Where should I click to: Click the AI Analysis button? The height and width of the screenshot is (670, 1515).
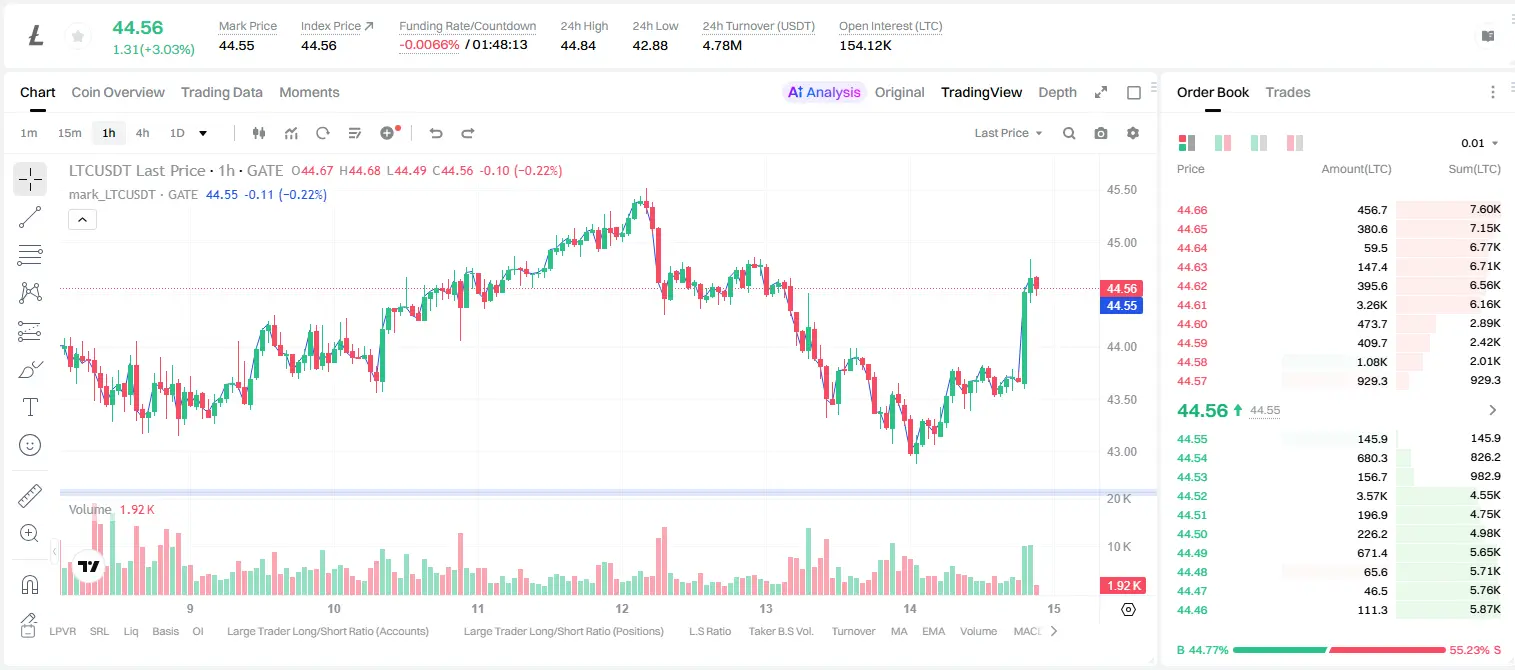824,92
